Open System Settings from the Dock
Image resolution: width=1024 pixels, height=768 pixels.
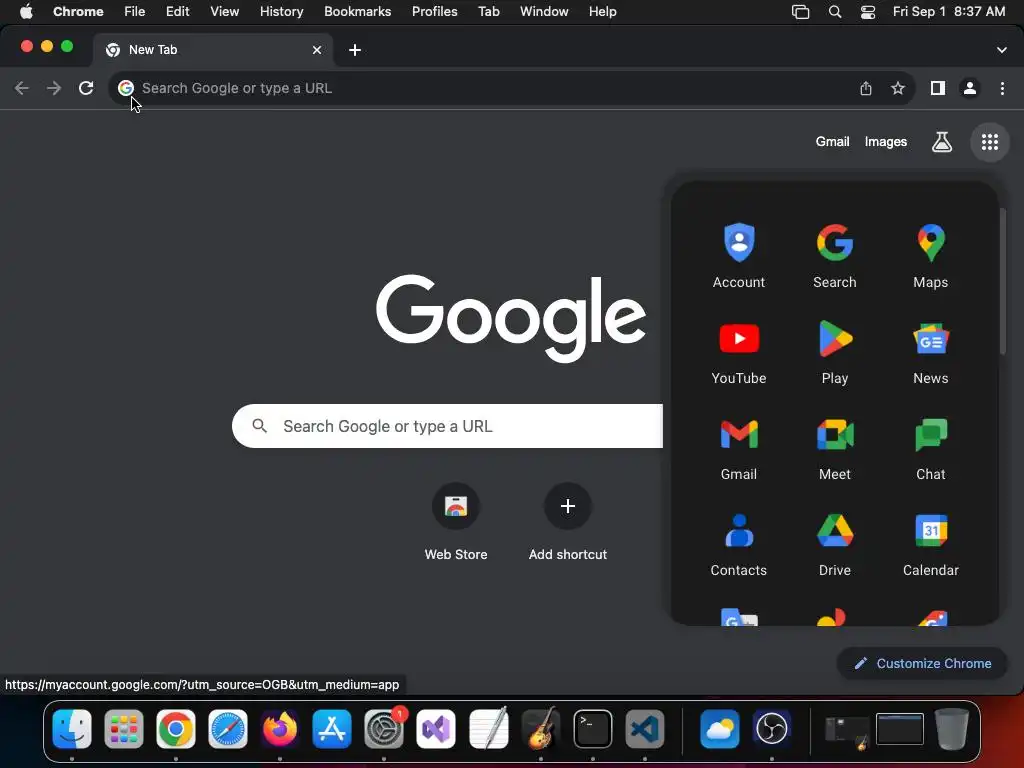384,729
